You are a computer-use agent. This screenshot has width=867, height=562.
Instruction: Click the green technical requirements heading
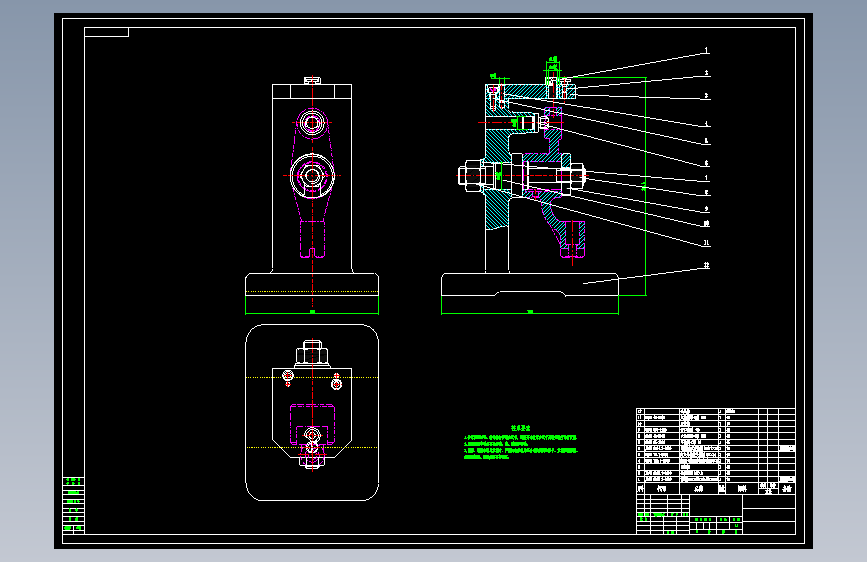click(x=520, y=428)
